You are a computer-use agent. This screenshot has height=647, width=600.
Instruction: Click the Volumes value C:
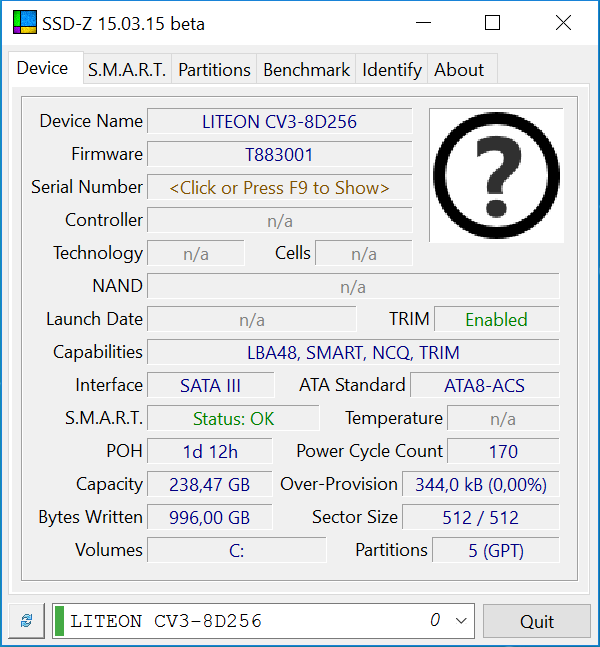[x=236, y=550]
